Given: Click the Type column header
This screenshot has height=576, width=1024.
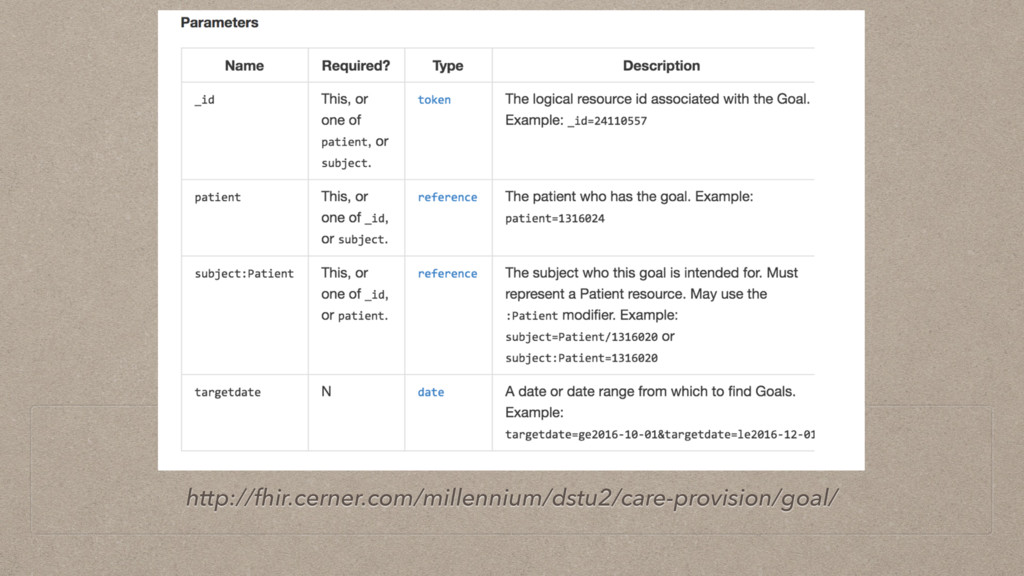Looking at the screenshot, I should pos(448,66).
